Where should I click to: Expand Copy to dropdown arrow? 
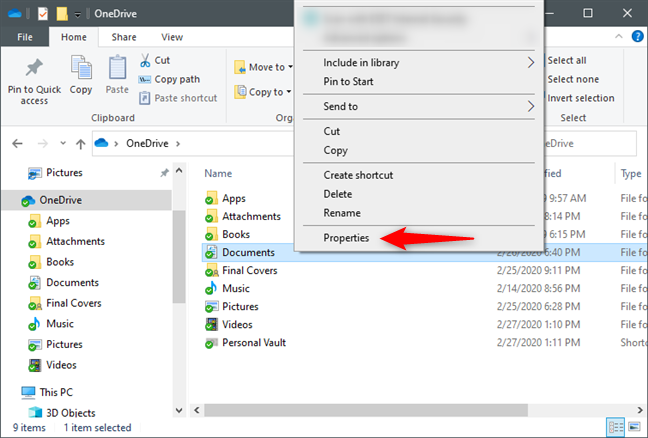pyautogui.click(x=289, y=91)
